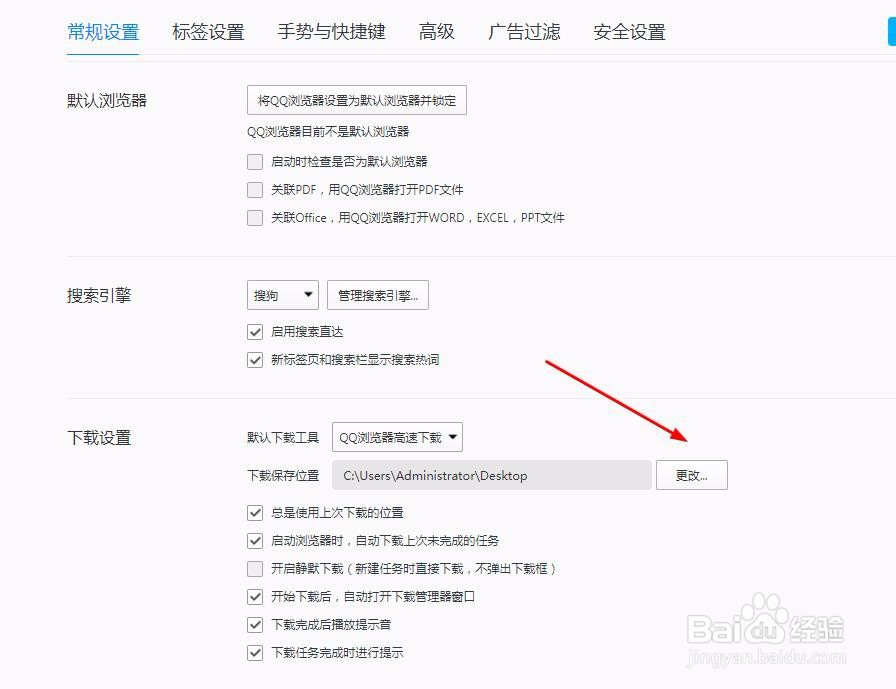Switch to the 安全设置 tab
The height and width of the screenshot is (689, 896).
(629, 32)
